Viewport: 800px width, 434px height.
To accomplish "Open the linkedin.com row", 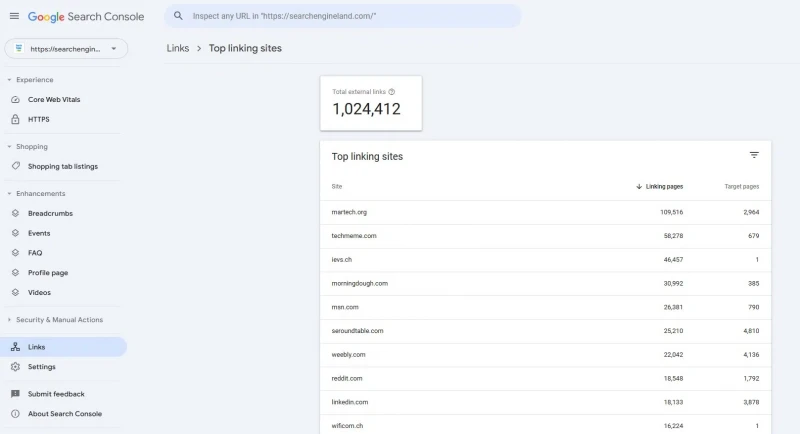I will click(545, 402).
